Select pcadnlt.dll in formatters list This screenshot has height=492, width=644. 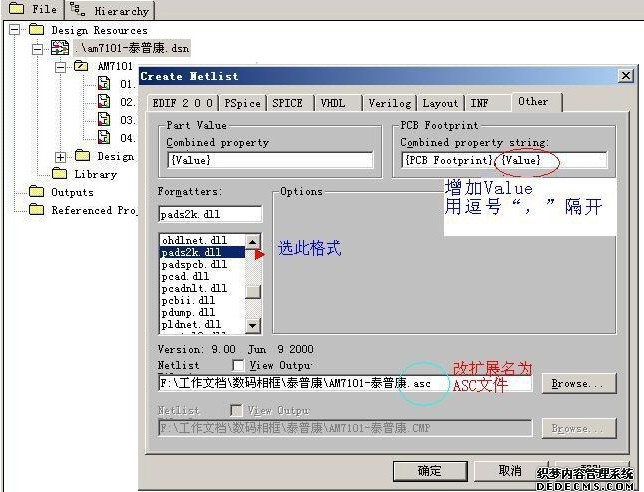[203, 288]
